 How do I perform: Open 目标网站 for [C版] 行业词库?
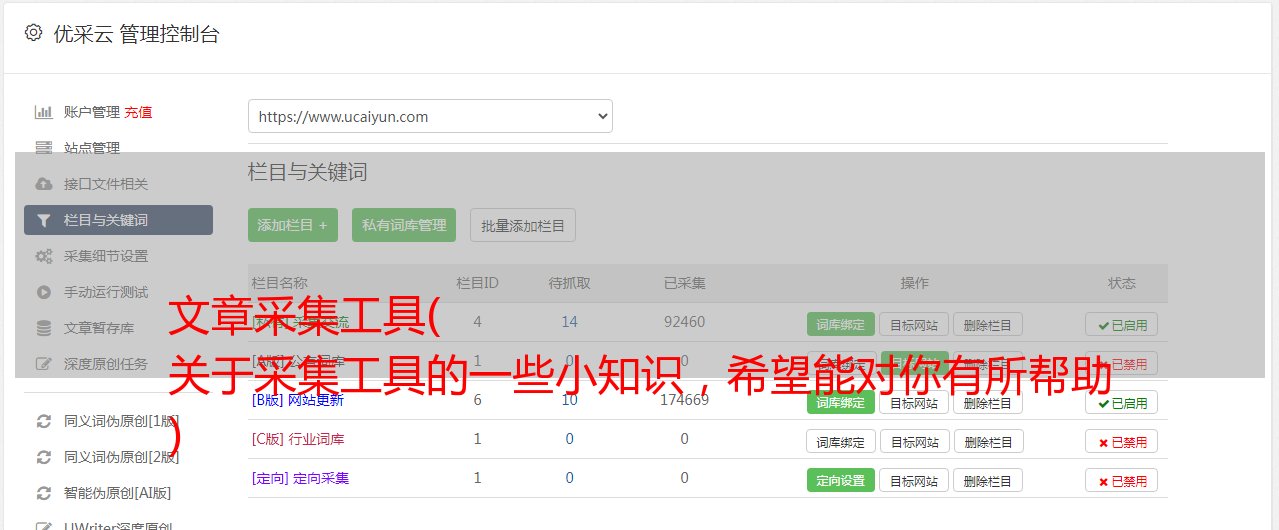pos(914,441)
